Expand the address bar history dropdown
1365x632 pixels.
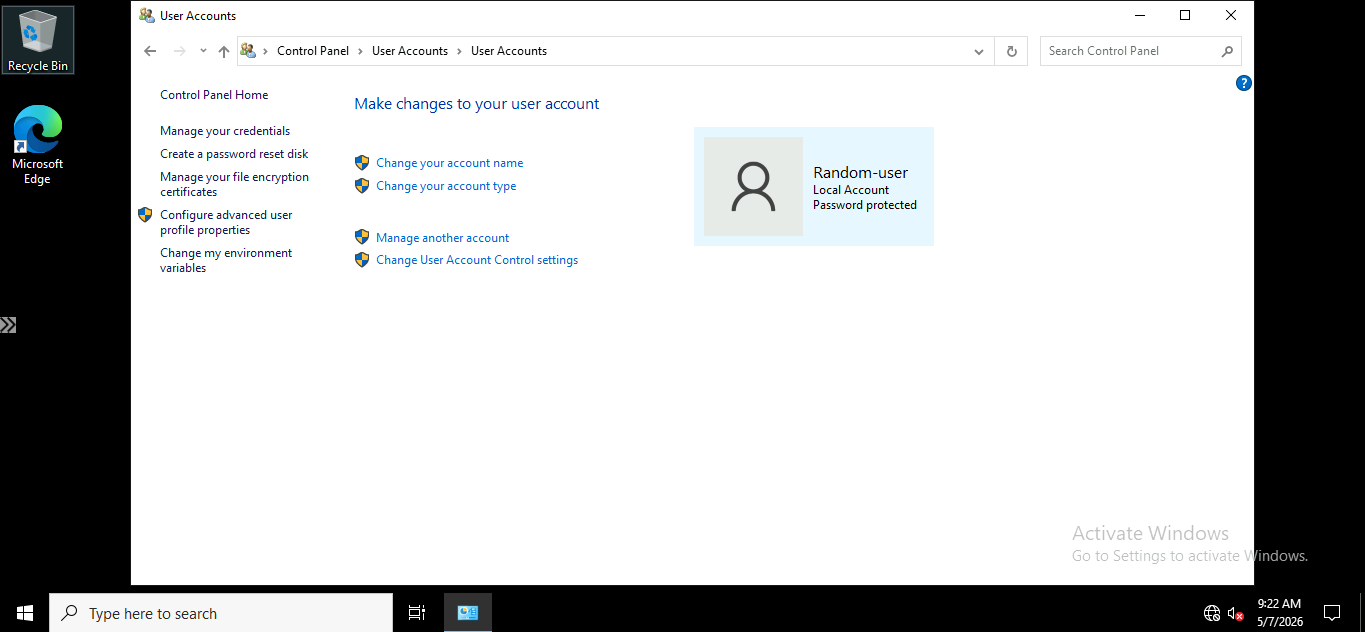click(x=979, y=51)
